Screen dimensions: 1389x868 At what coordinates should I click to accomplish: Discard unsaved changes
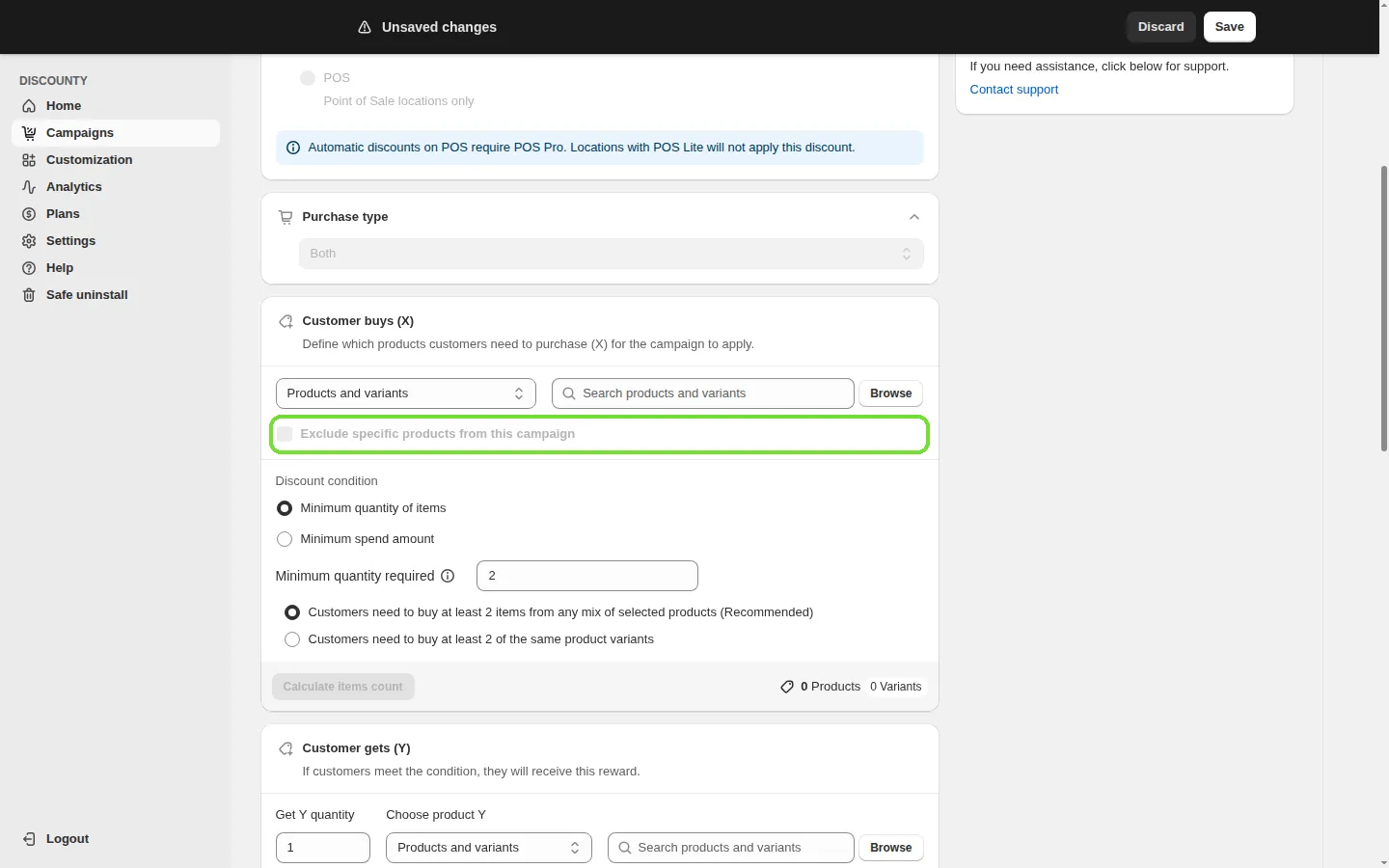coord(1161,27)
